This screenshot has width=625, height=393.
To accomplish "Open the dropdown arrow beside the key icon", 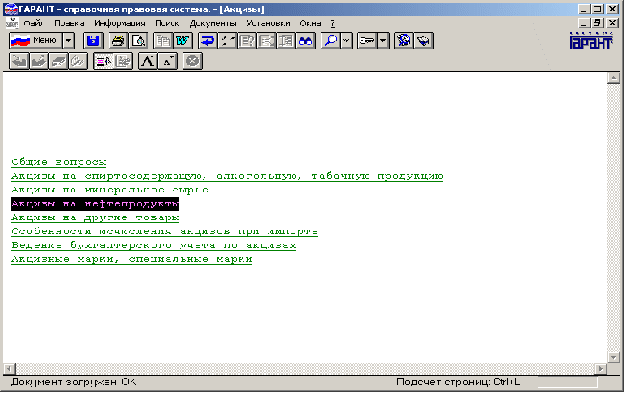I will (383, 41).
